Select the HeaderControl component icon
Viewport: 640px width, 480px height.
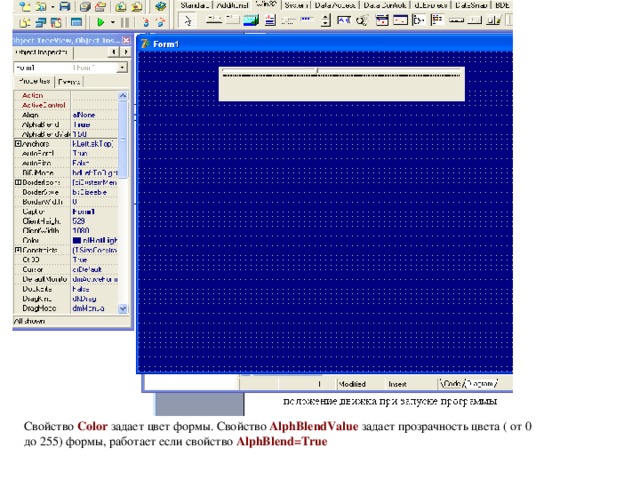456,20
